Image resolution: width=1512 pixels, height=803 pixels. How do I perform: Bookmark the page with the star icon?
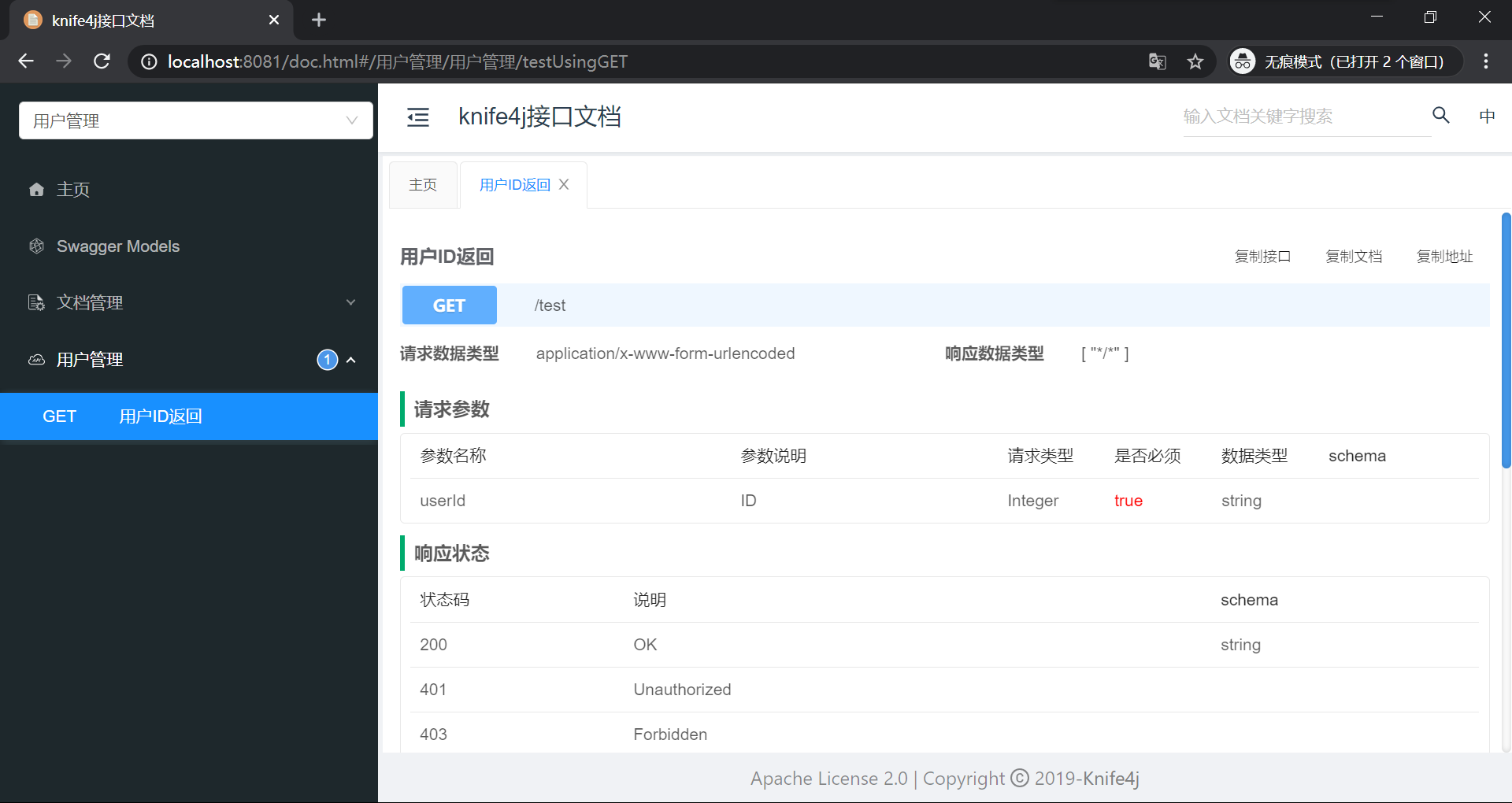[1195, 61]
